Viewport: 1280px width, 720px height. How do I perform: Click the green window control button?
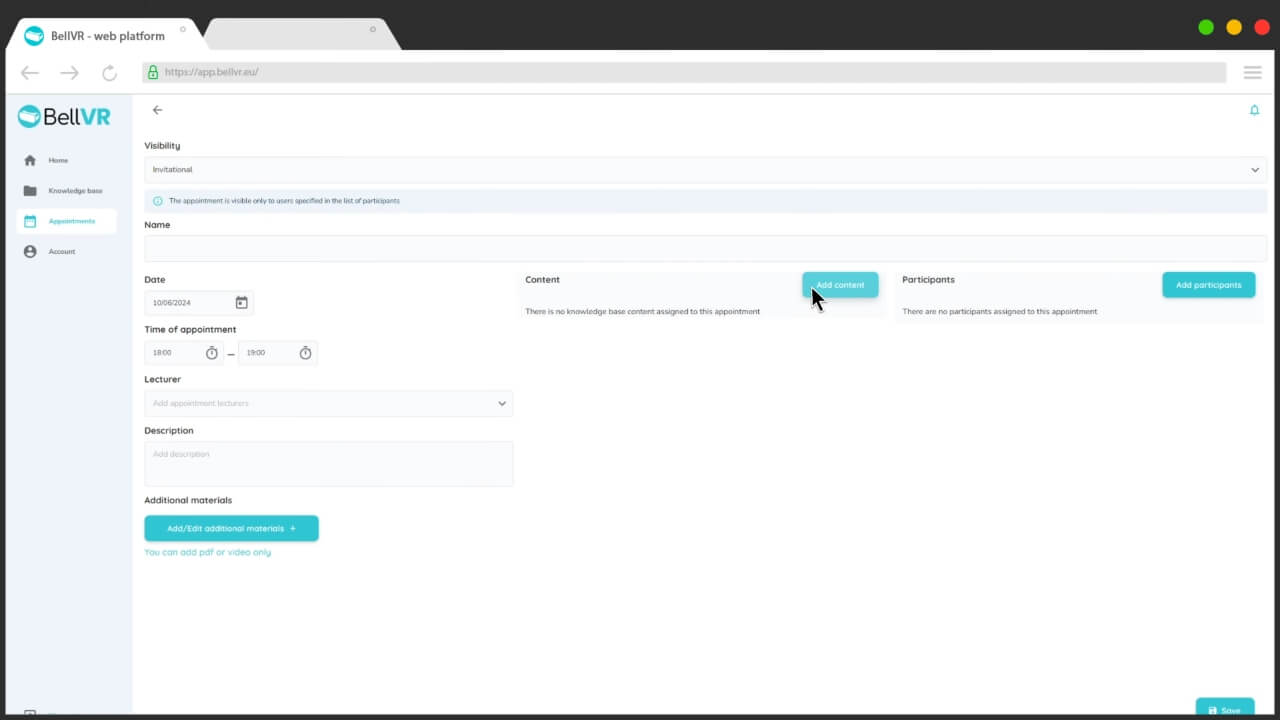1206,27
